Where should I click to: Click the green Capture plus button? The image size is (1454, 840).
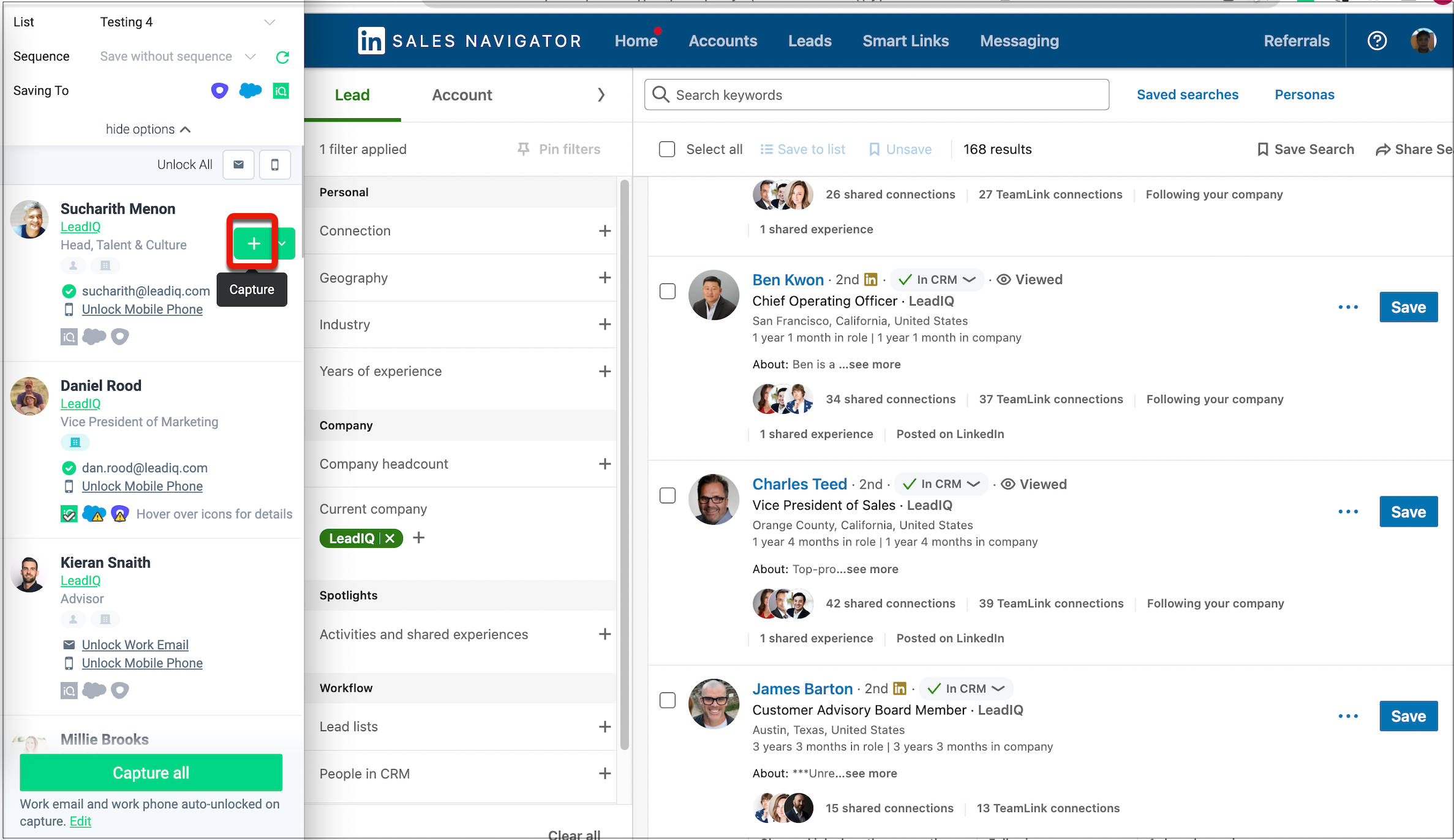pyautogui.click(x=254, y=244)
